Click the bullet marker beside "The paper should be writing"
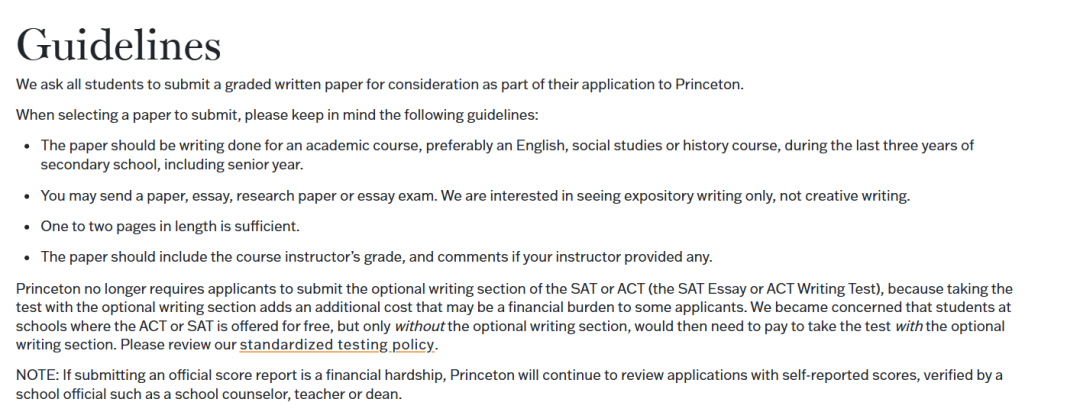1080x412 pixels. point(27,146)
